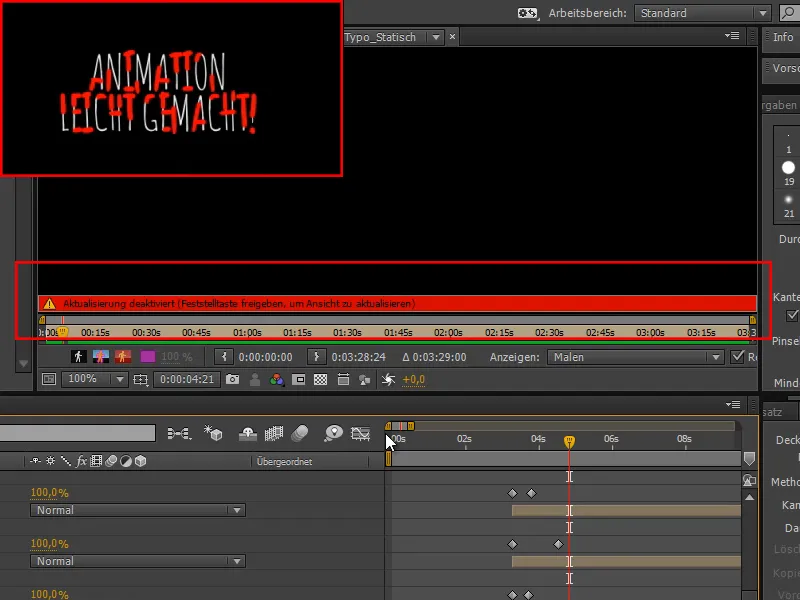Click the snapshot camera icon
Screen dimensions: 800x600
(233, 379)
